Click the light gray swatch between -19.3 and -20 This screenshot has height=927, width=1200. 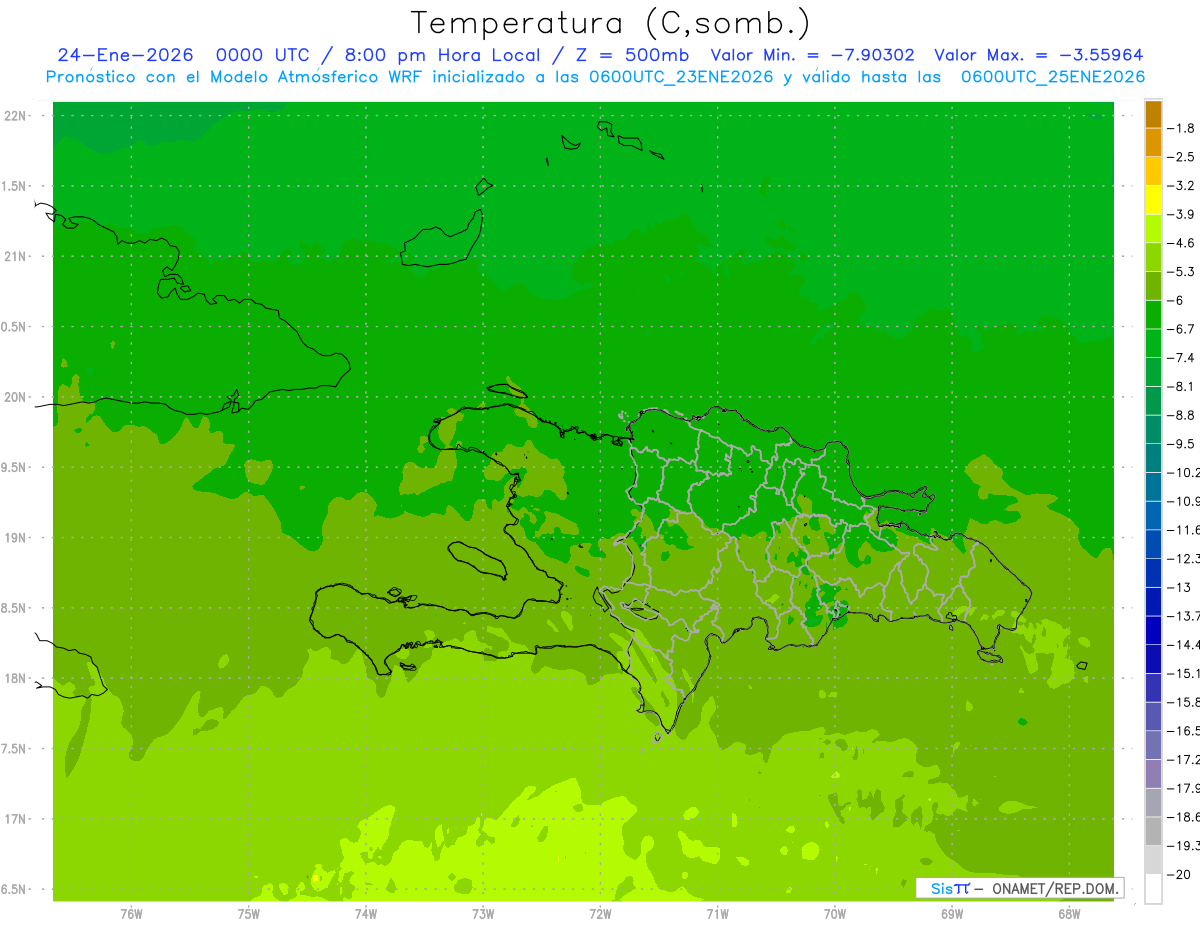coord(1153,860)
